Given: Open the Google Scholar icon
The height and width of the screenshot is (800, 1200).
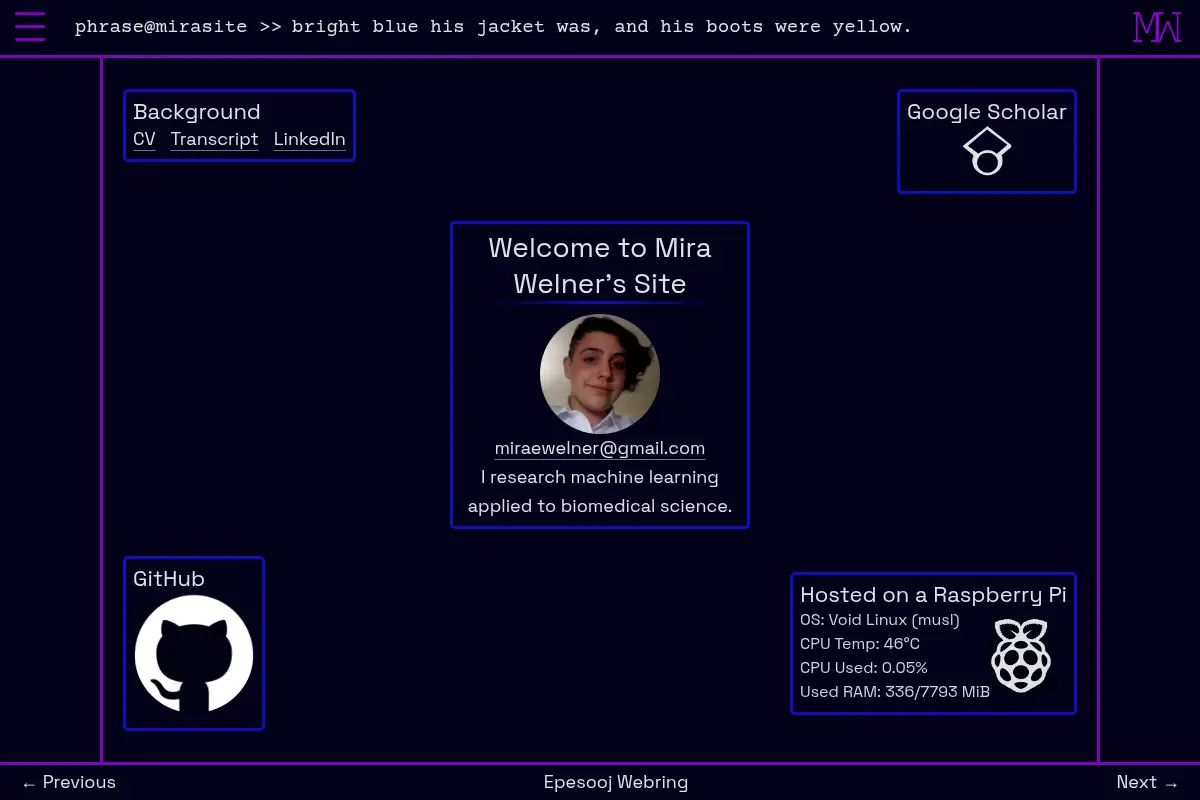Looking at the screenshot, I should click(987, 151).
